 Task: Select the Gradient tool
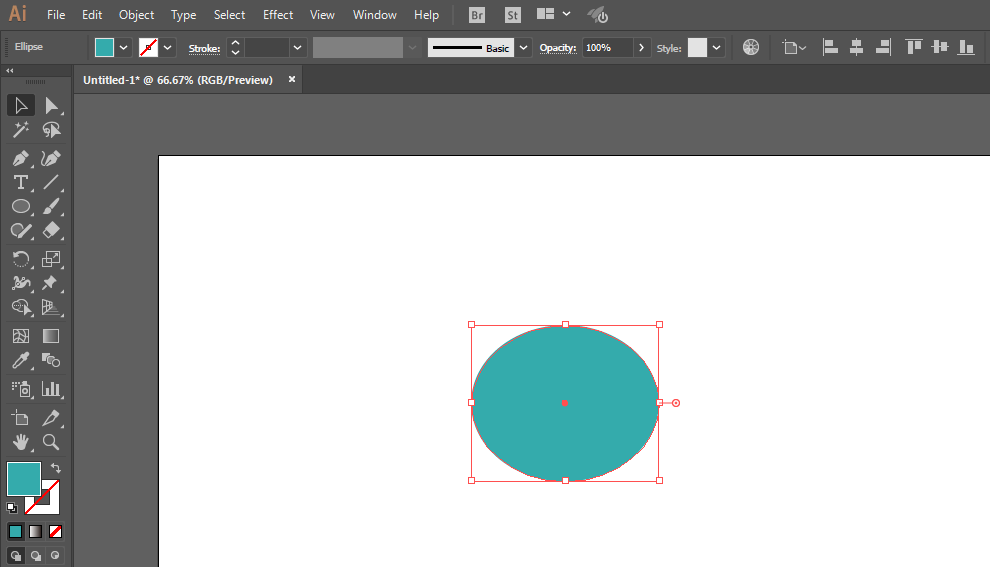coord(51,336)
